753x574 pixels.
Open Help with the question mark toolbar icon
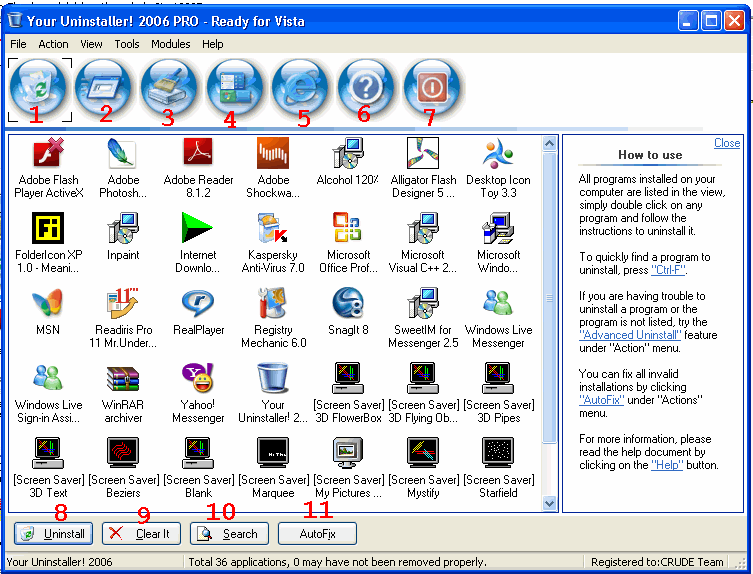tap(366, 88)
